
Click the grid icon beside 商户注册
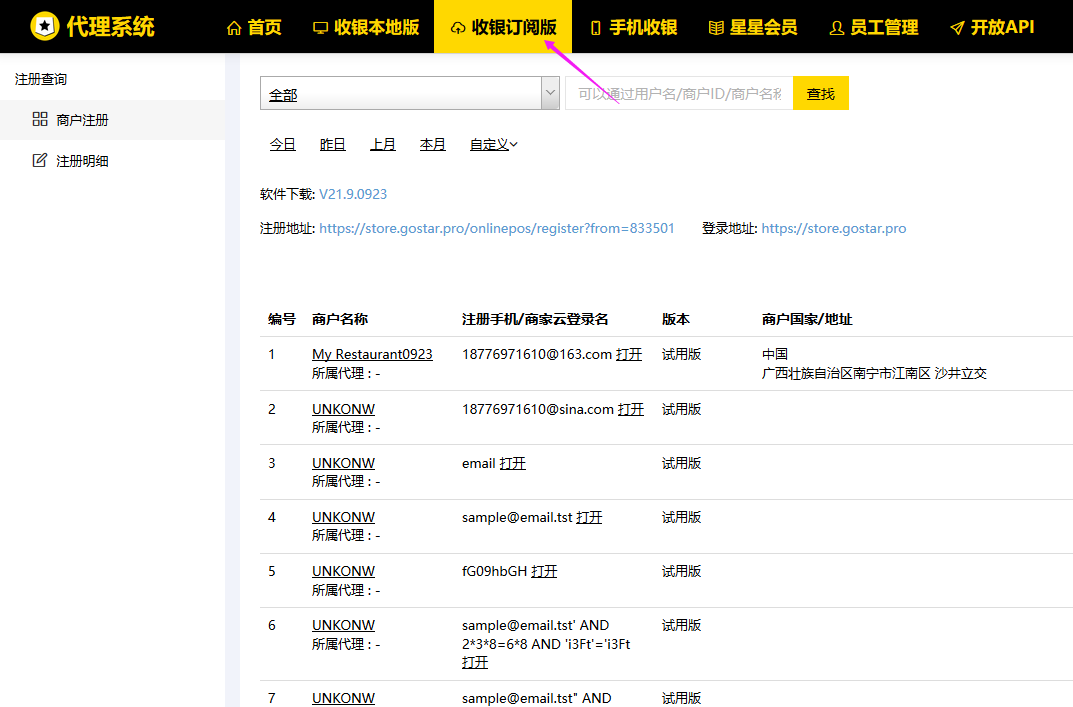(40, 119)
